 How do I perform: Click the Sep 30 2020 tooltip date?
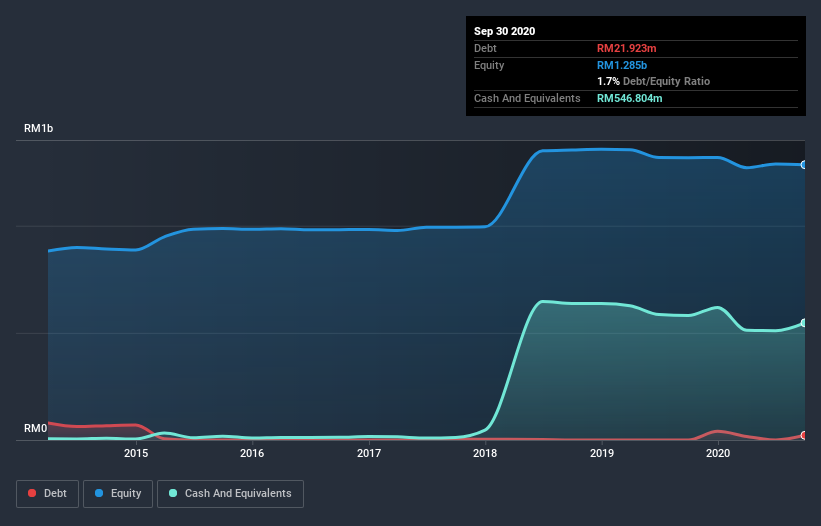[x=504, y=31]
